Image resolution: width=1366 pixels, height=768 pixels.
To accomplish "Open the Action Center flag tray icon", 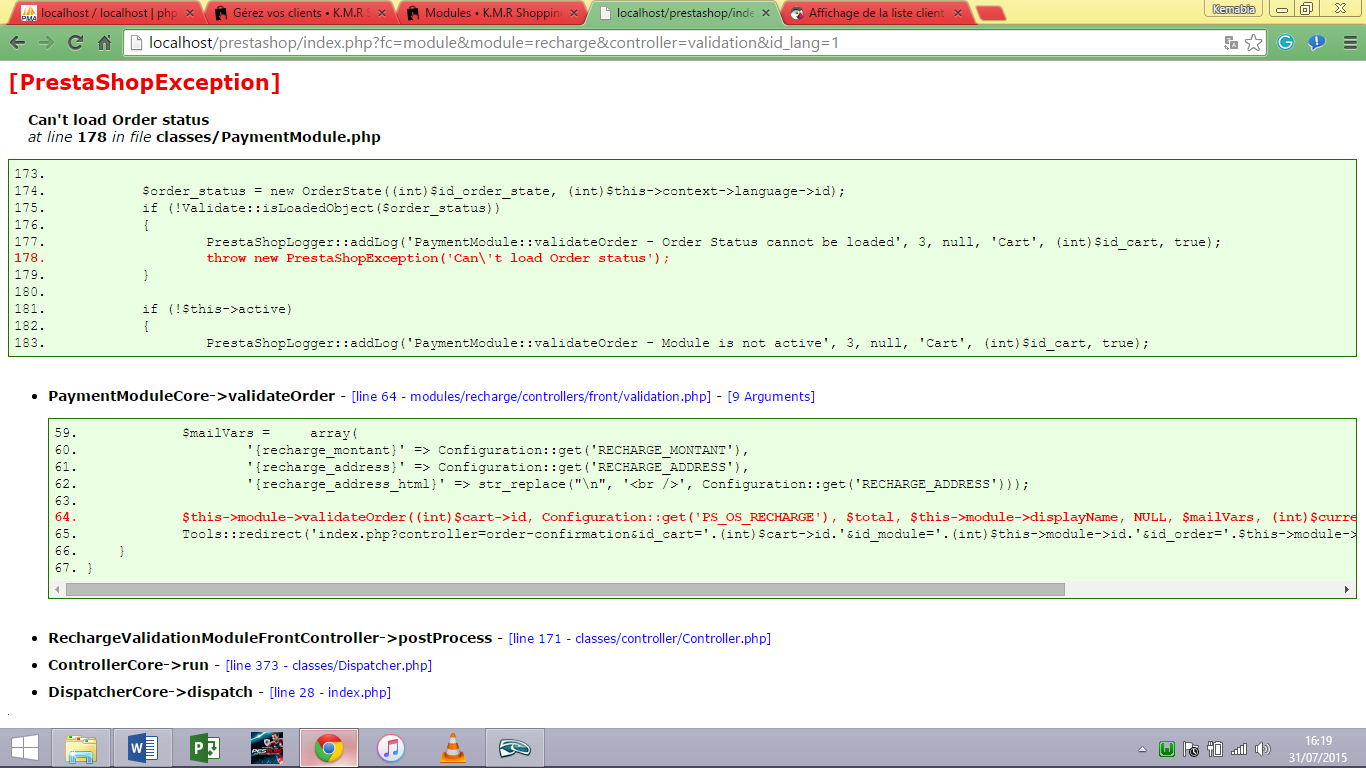I will click(x=1191, y=749).
